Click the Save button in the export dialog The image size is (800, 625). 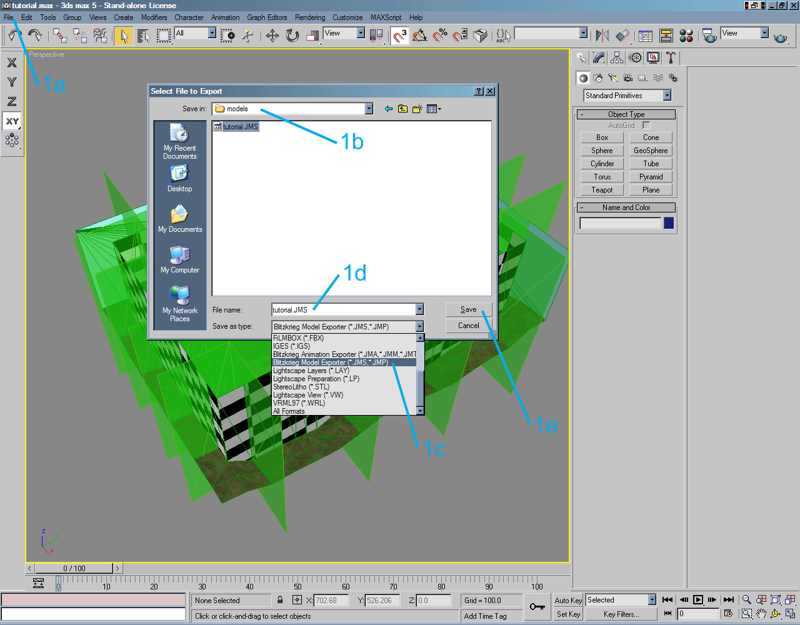click(468, 309)
